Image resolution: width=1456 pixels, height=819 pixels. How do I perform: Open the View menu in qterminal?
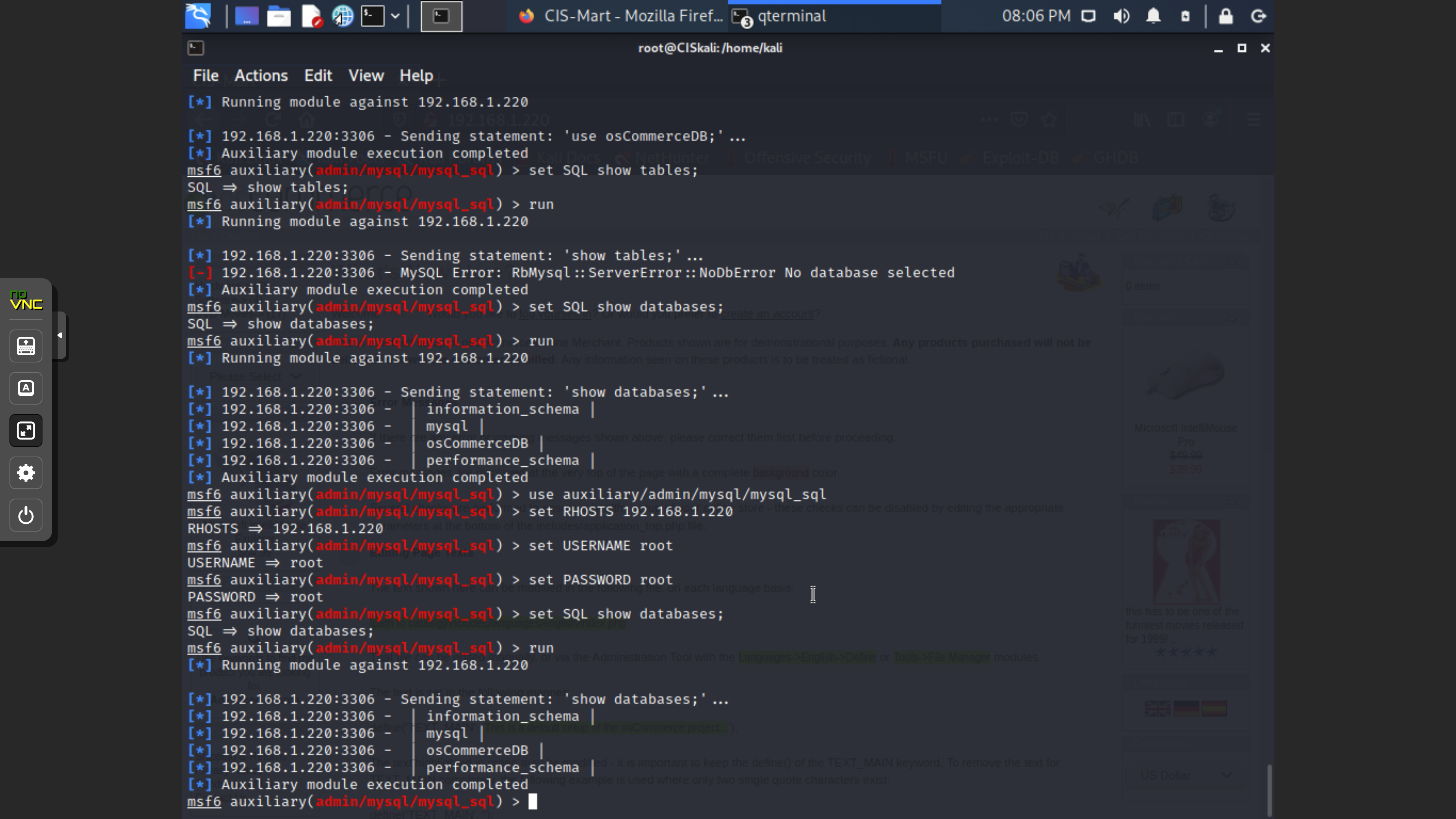coord(366,76)
